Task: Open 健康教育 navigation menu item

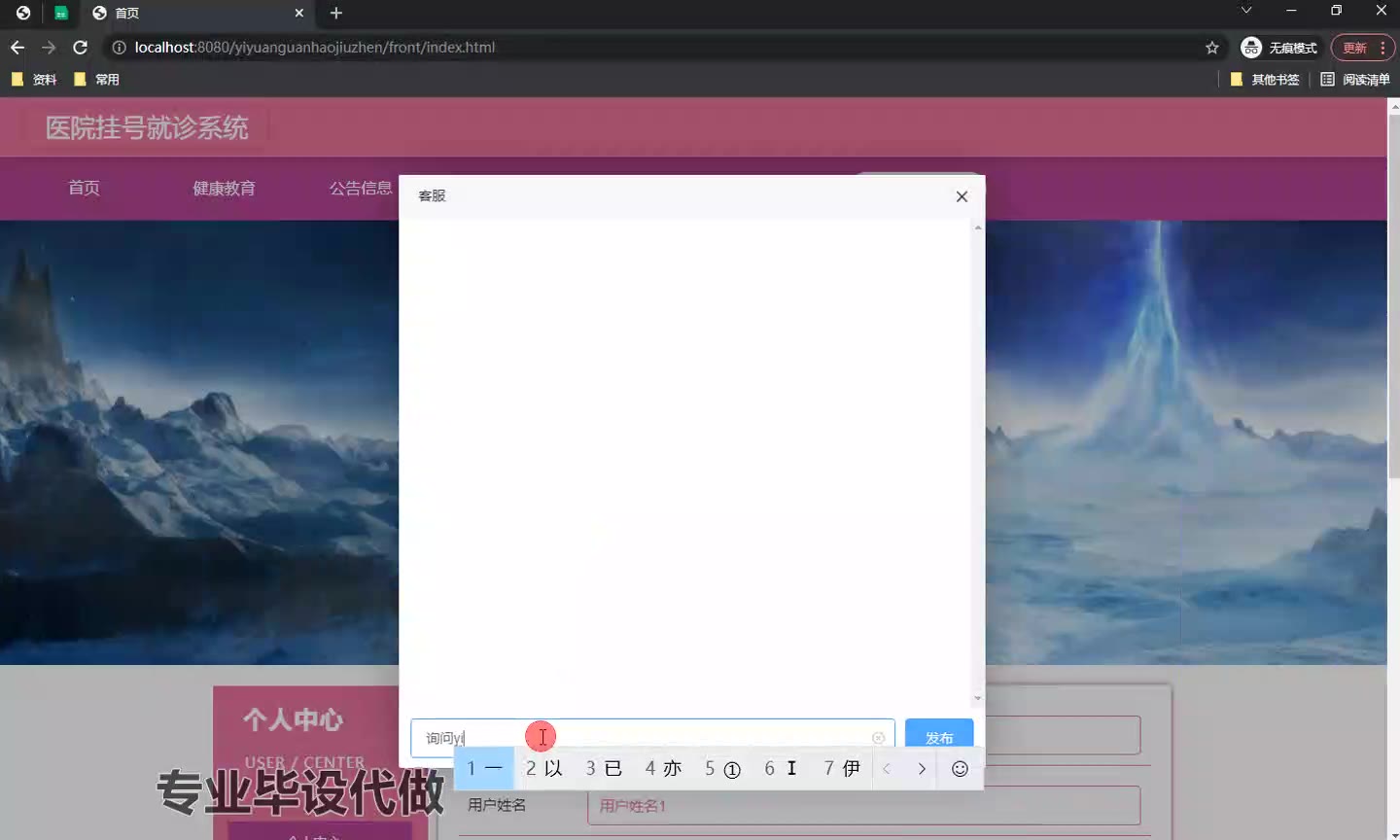Action: [224, 188]
